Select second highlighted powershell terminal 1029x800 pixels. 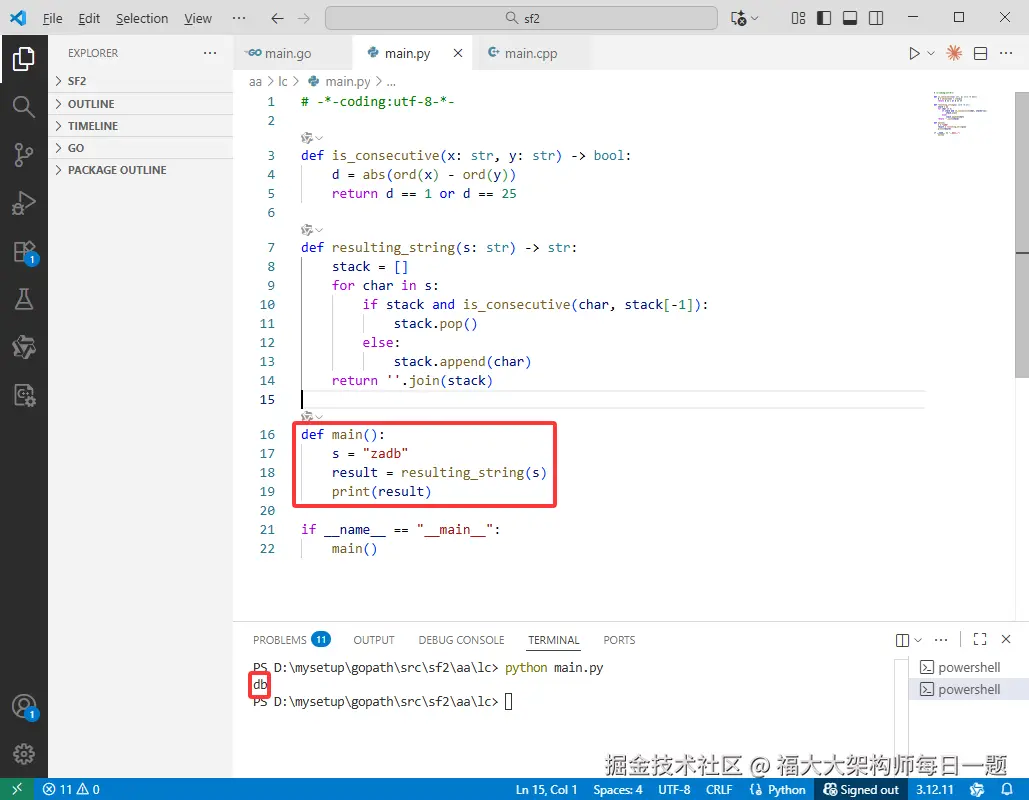pyautogui.click(x=969, y=689)
